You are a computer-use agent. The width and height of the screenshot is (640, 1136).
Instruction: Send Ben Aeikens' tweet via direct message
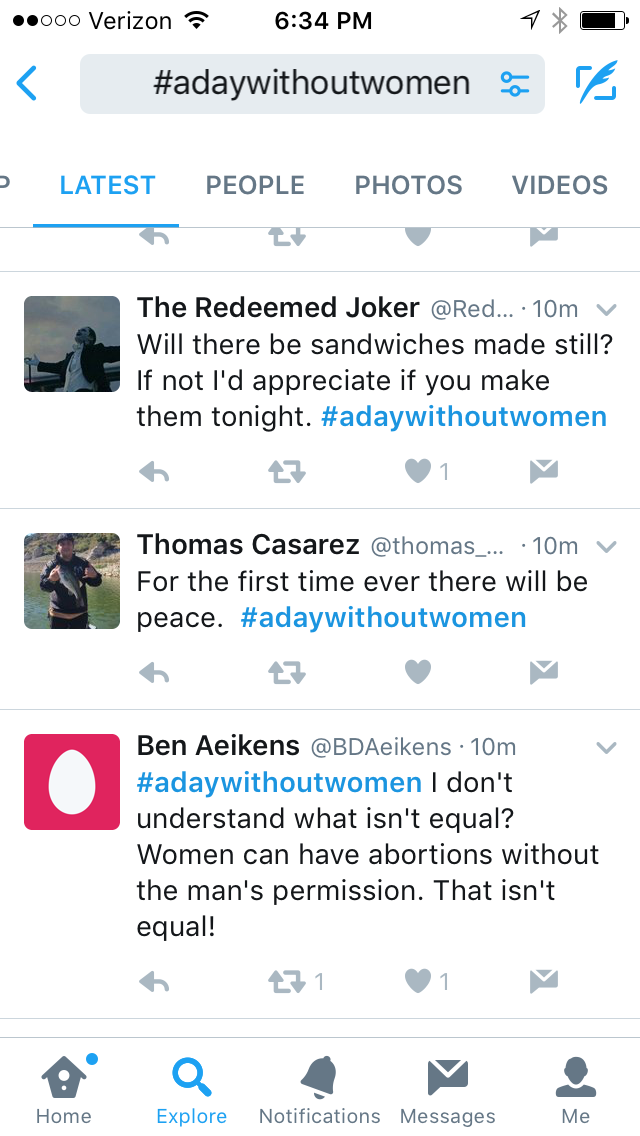543,982
